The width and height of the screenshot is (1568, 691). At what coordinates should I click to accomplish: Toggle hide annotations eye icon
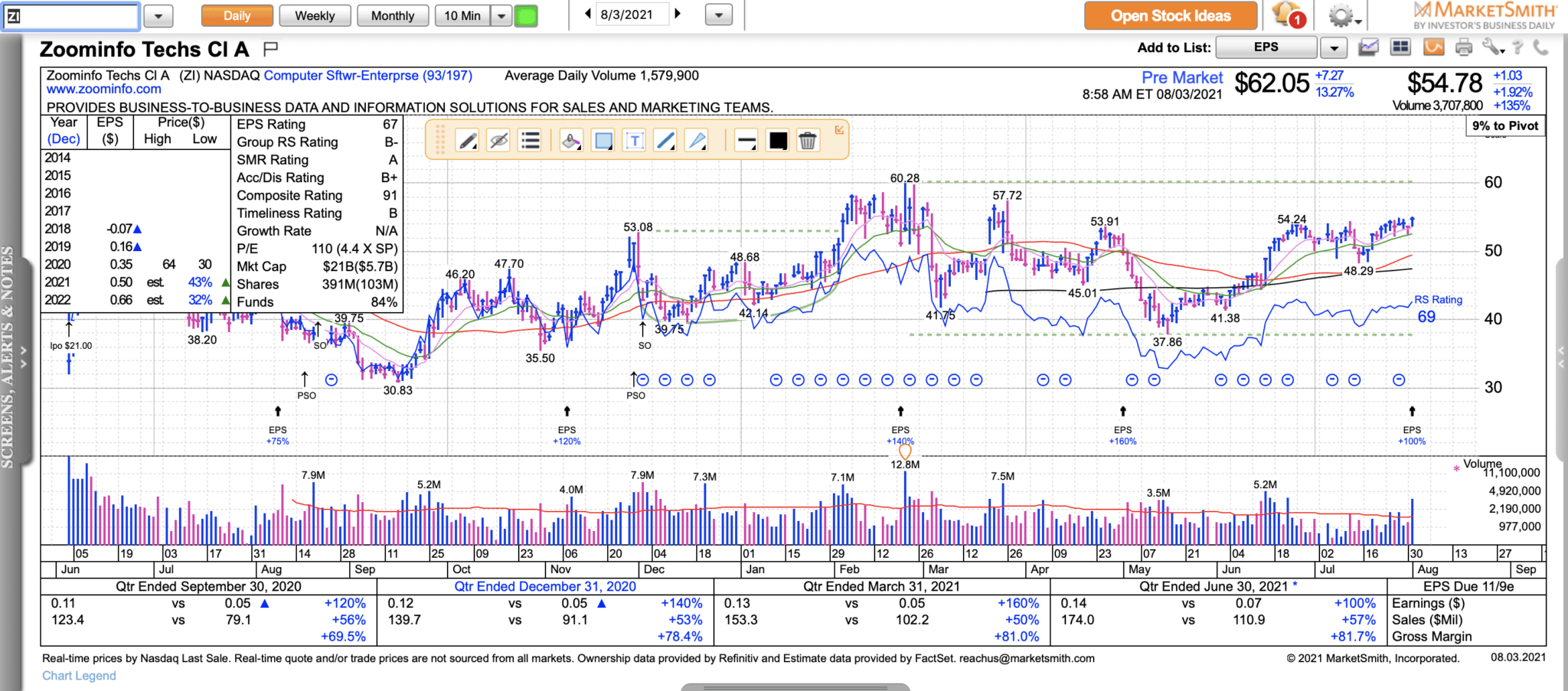point(498,141)
